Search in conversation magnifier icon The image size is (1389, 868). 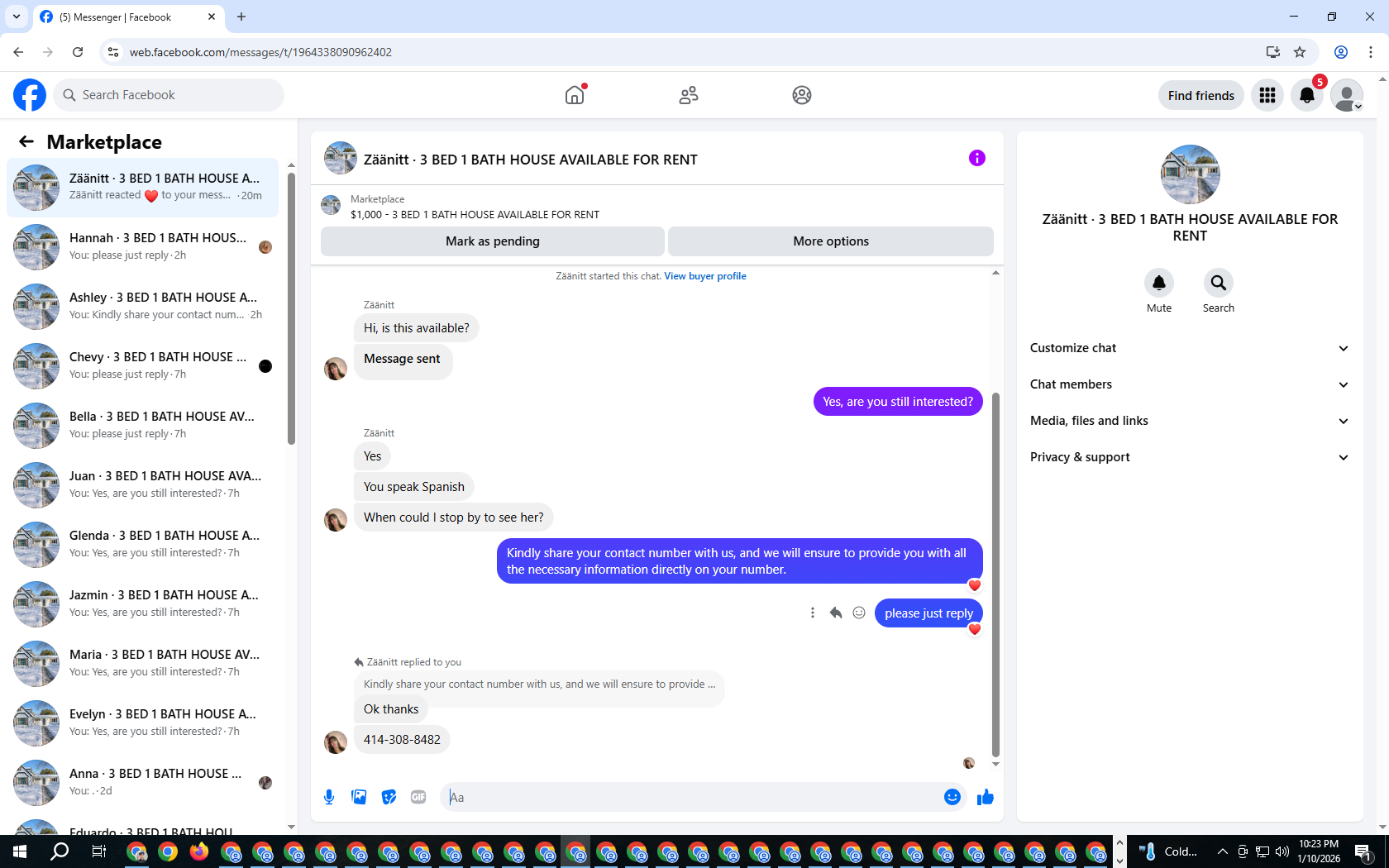[1219, 284]
